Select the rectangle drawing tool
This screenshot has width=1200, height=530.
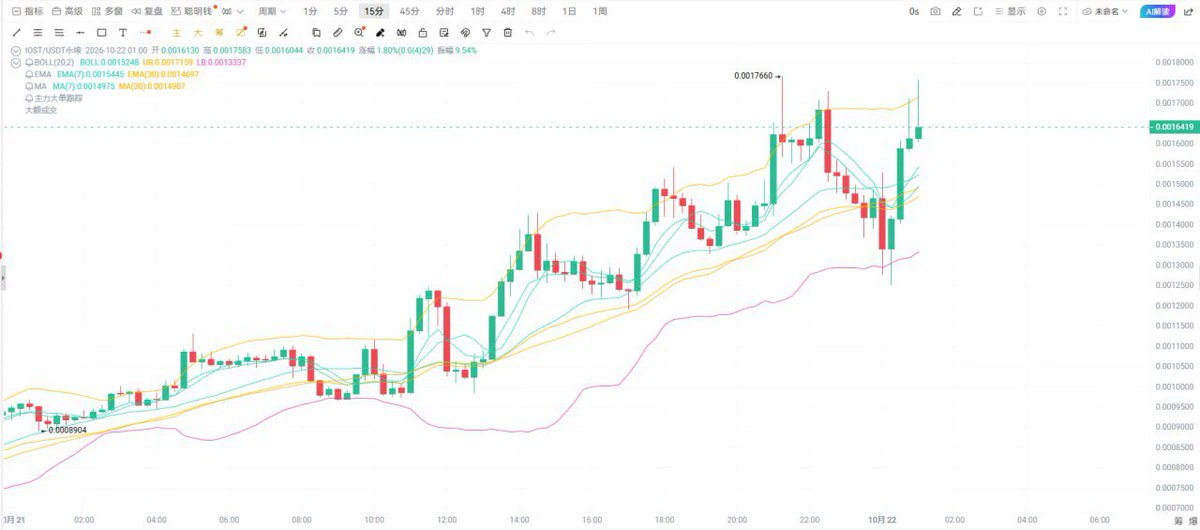pos(101,33)
